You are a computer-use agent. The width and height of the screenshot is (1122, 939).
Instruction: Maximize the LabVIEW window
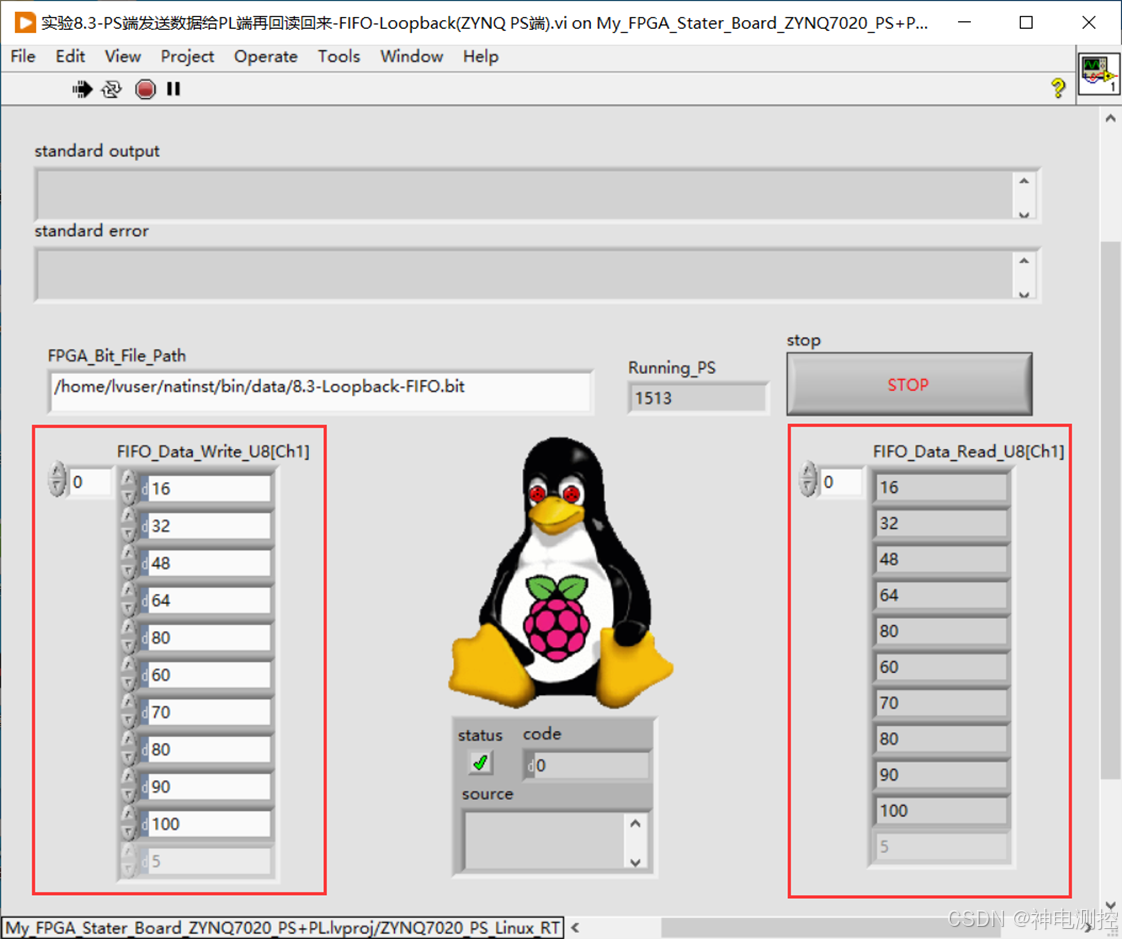coord(1026,22)
